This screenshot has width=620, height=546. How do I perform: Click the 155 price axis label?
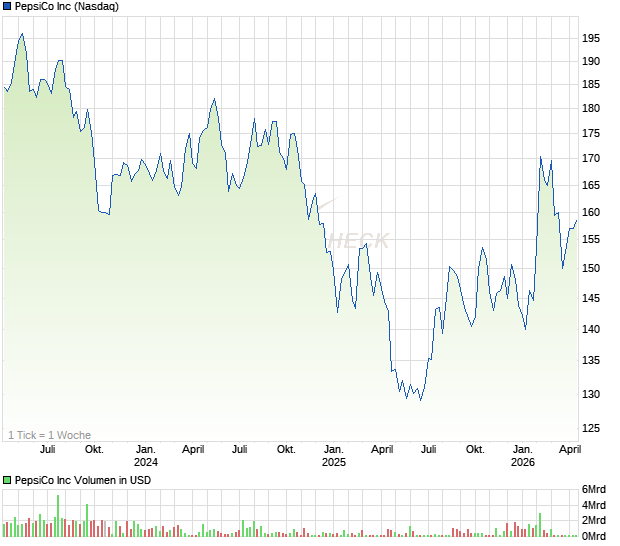[x=591, y=240]
